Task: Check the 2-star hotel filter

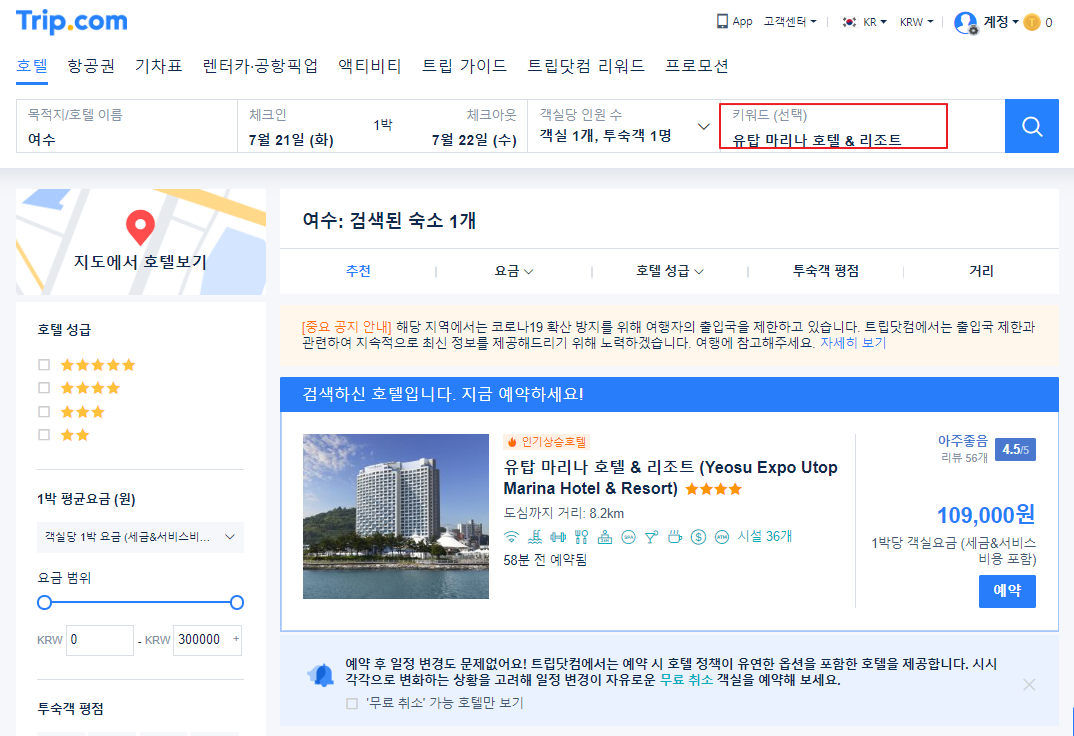Action: 45,435
